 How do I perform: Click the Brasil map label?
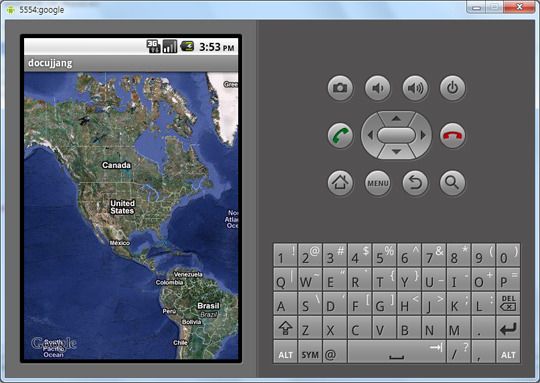tap(208, 306)
